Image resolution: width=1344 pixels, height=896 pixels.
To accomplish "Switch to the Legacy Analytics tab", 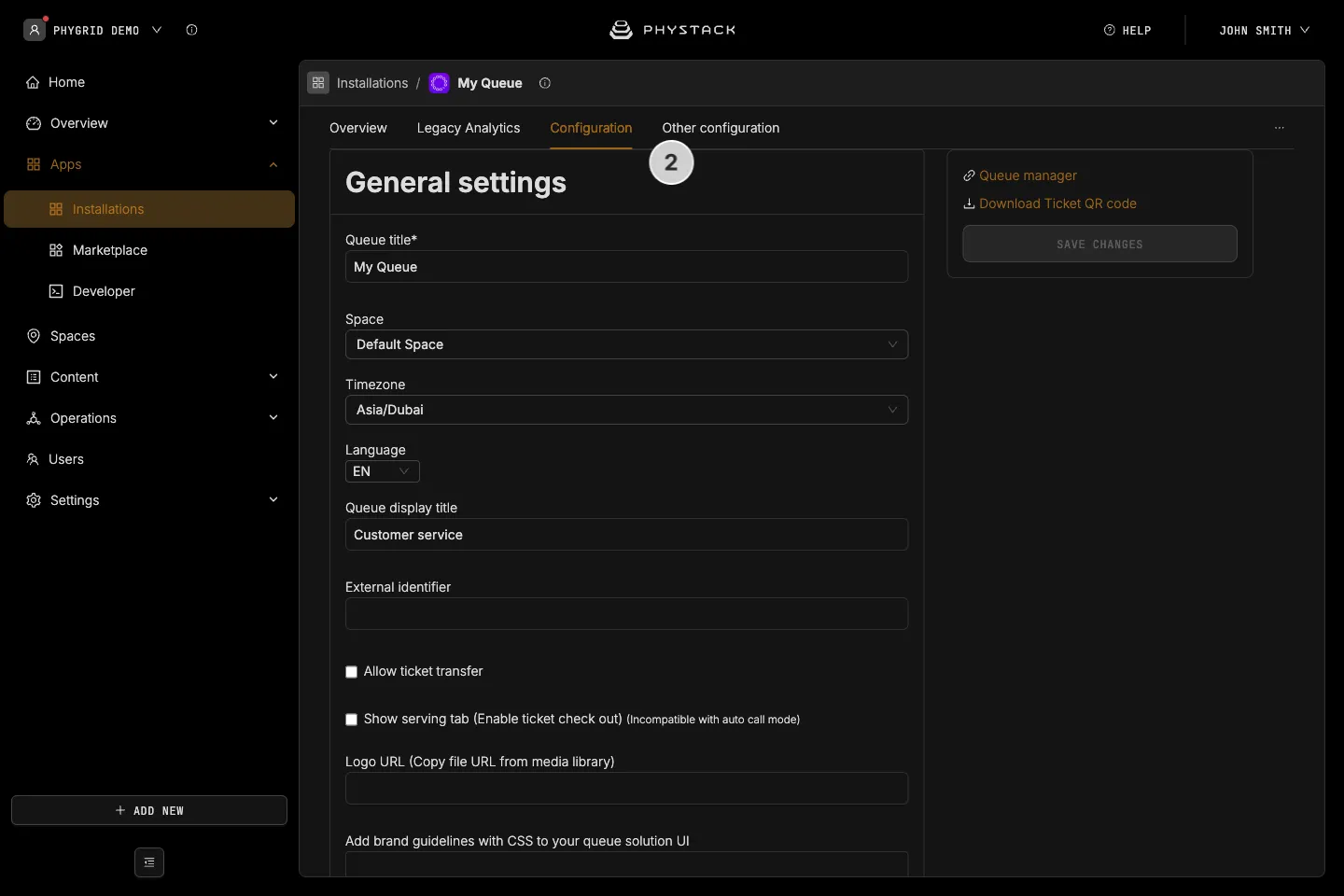I will click(469, 128).
